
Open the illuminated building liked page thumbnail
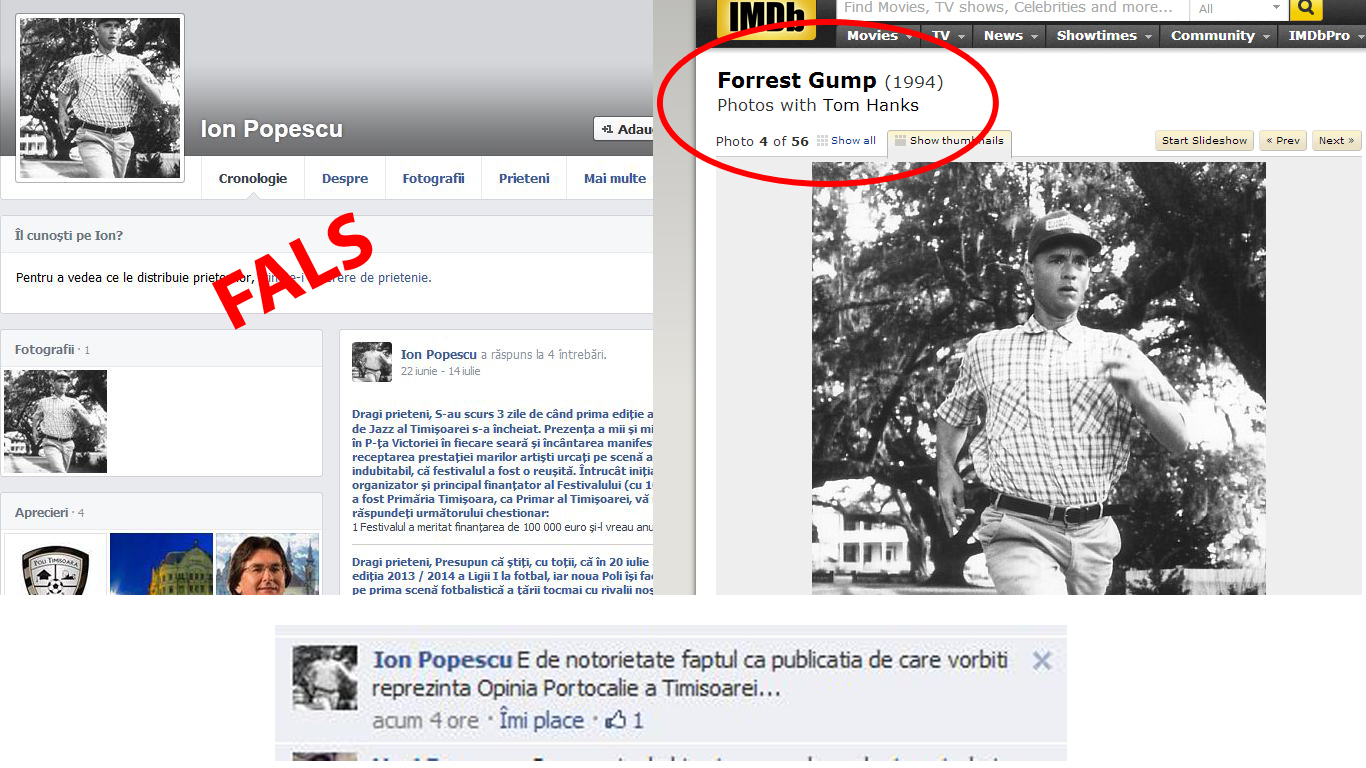pyautogui.click(x=161, y=565)
